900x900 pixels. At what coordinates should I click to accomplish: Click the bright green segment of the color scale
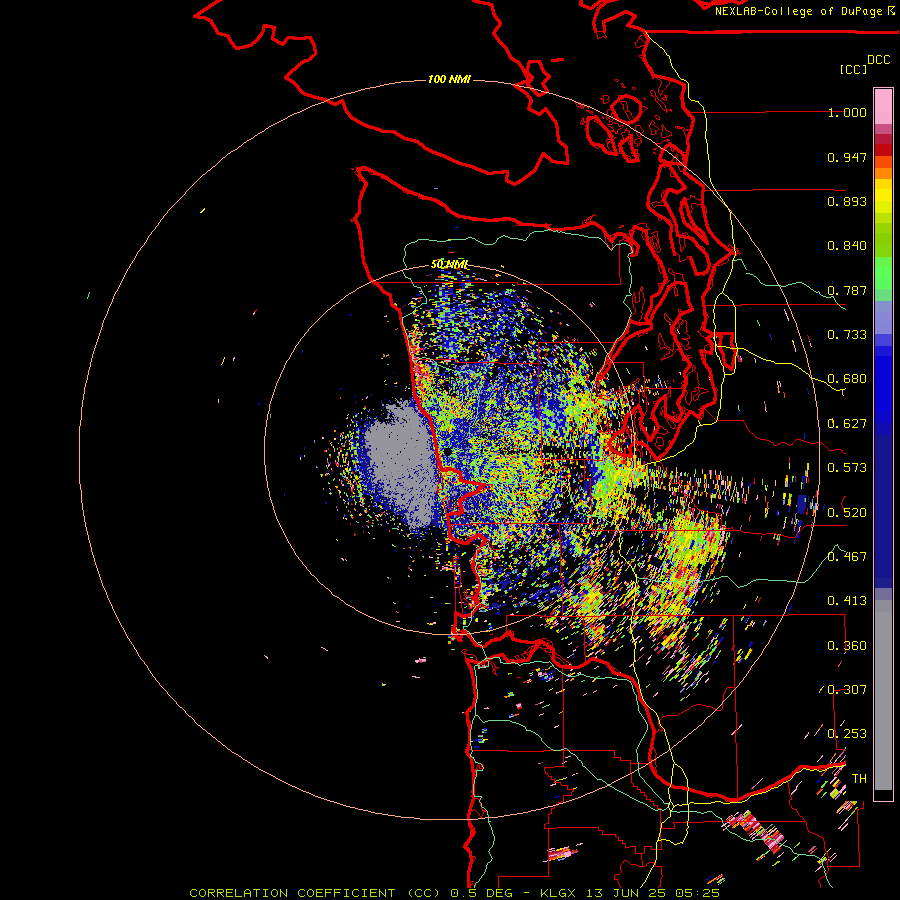tap(883, 273)
